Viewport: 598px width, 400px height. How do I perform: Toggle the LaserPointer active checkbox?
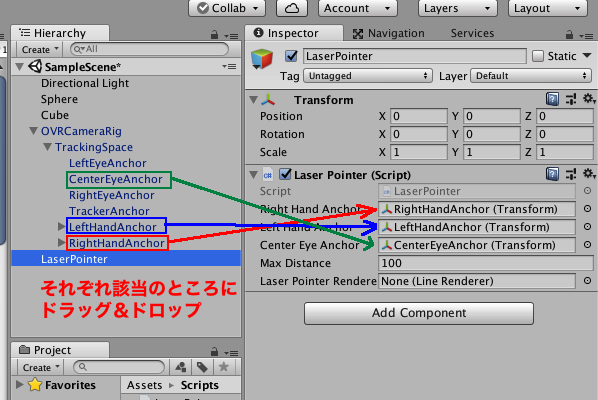291,56
